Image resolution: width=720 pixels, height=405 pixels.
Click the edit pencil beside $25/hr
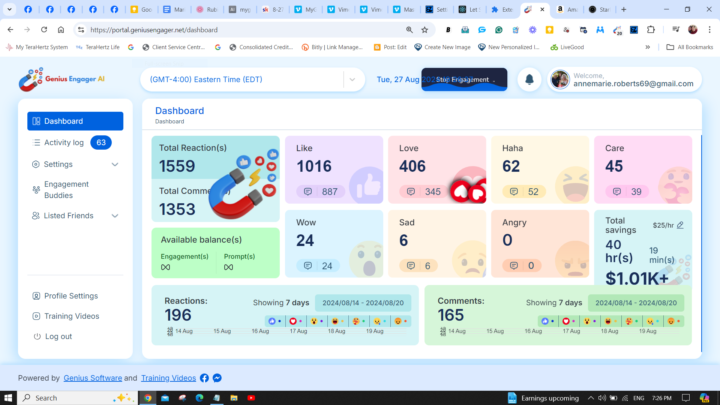(x=681, y=225)
